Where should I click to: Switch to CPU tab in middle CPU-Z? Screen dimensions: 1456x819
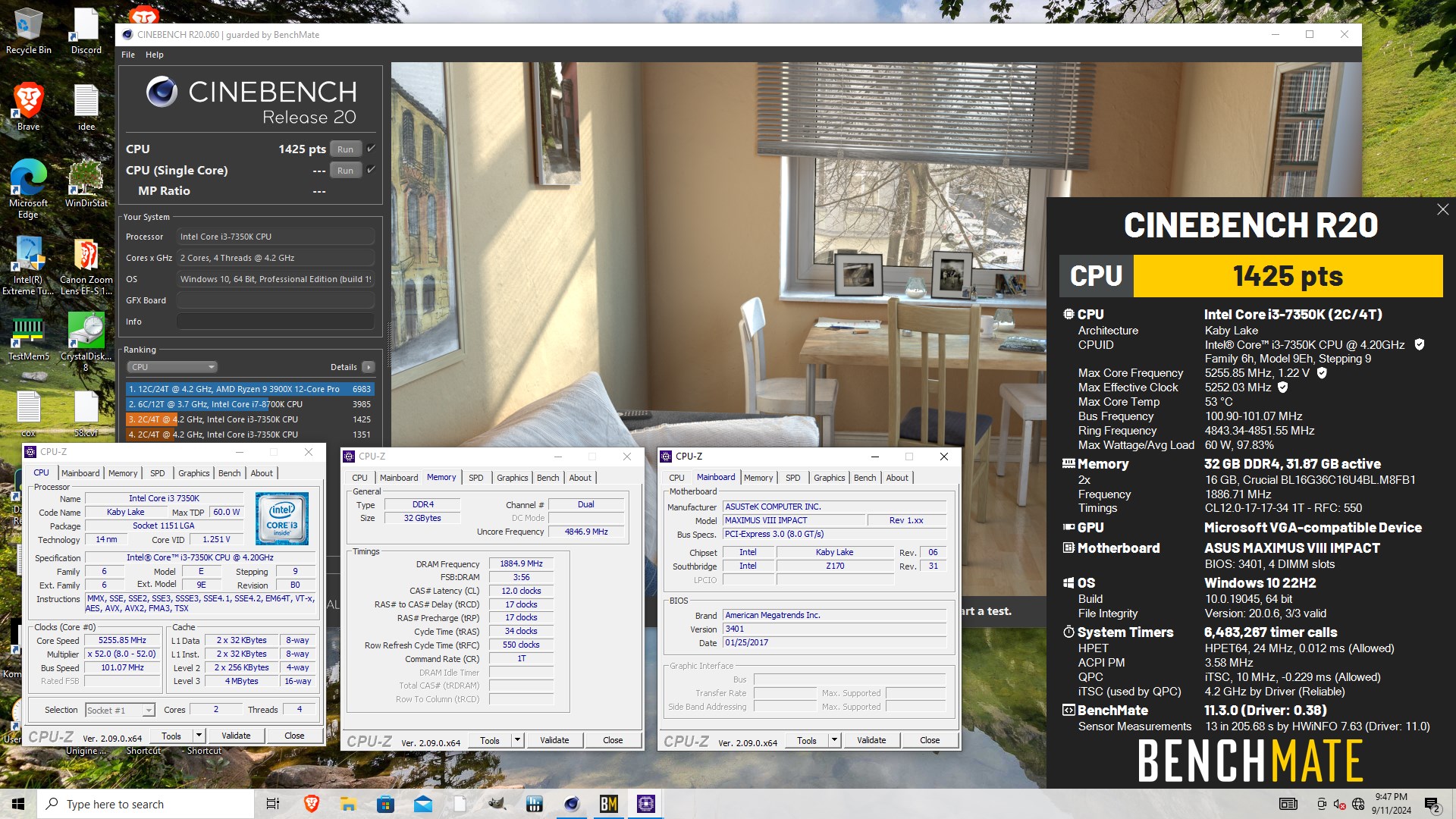pyautogui.click(x=359, y=478)
